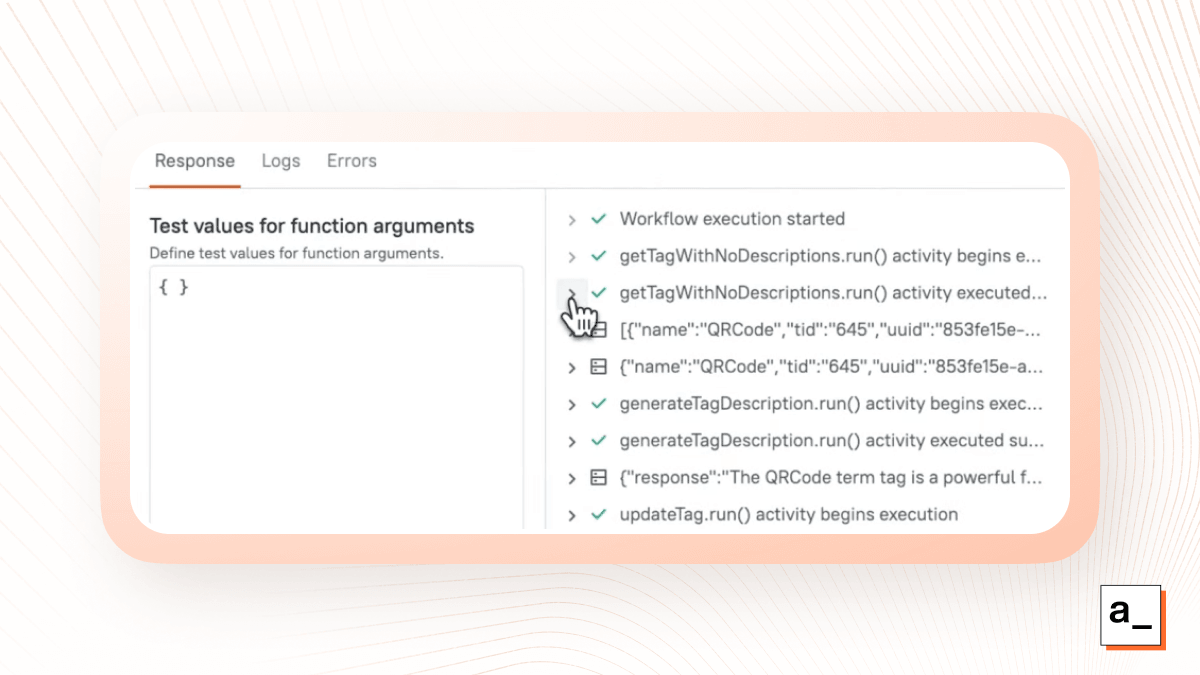Switch to the Logs tab
This screenshot has height=675, width=1200.
point(280,160)
